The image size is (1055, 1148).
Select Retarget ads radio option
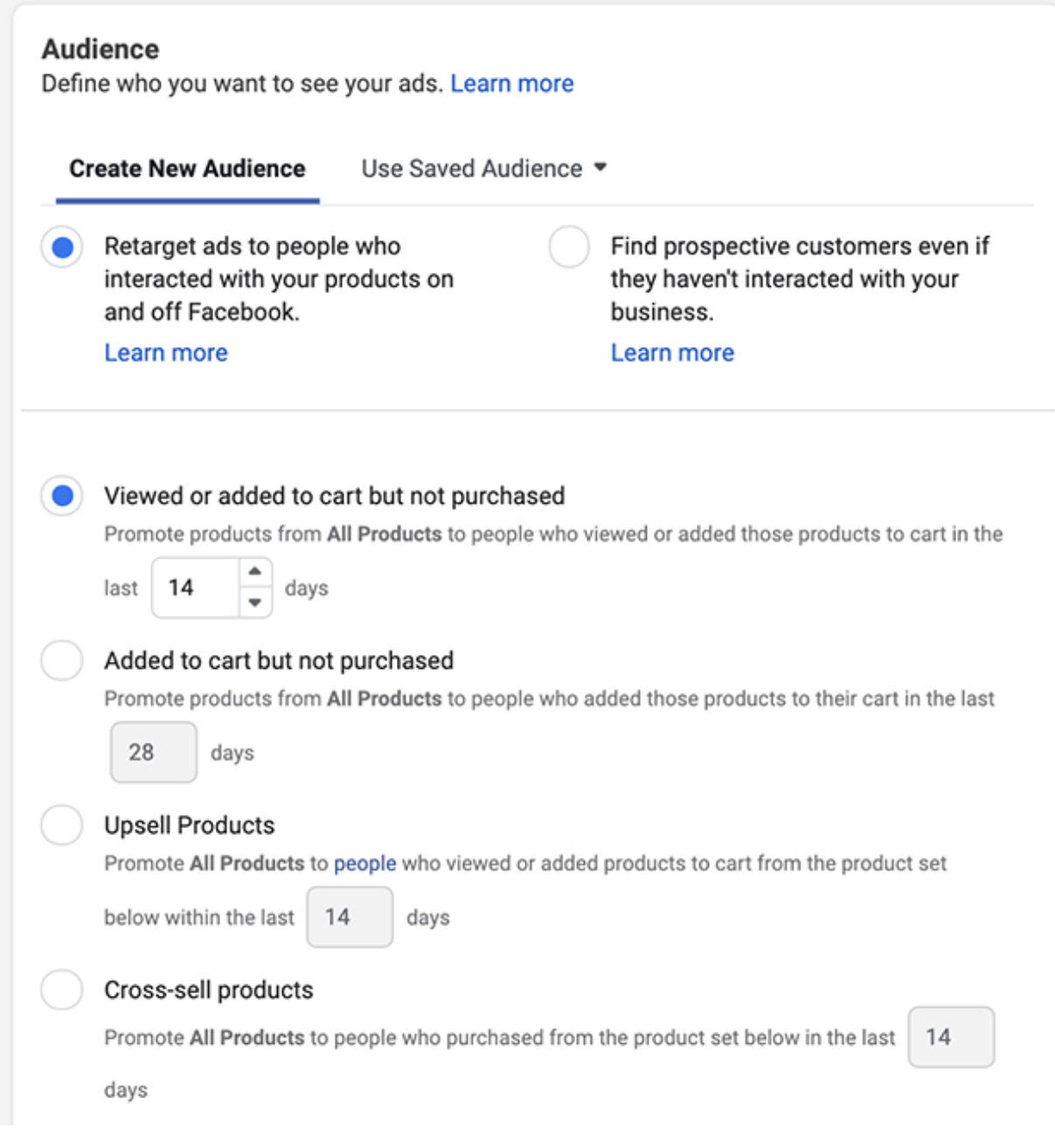[x=62, y=247]
